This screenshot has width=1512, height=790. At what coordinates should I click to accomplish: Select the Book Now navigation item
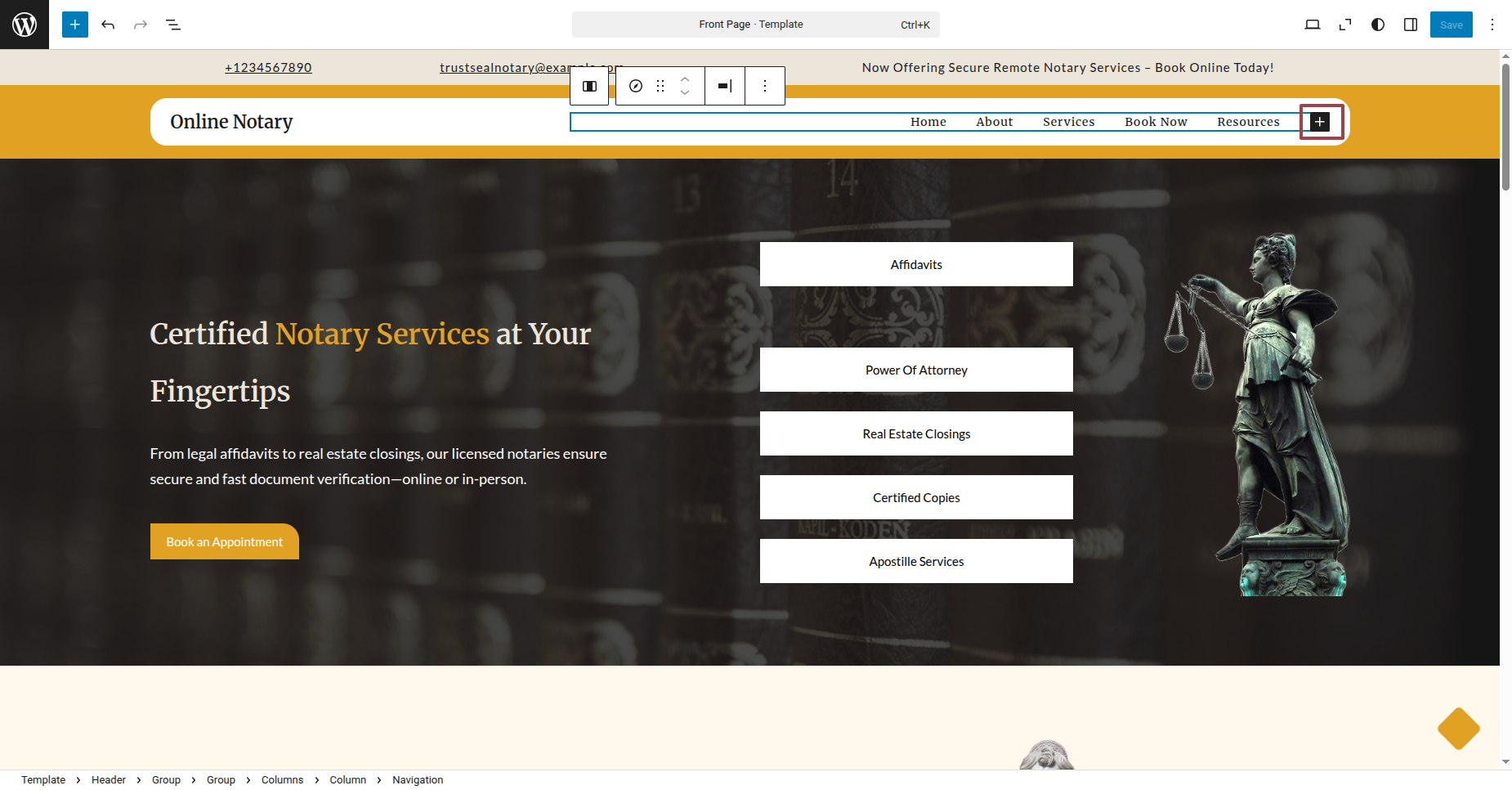[x=1156, y=122]
